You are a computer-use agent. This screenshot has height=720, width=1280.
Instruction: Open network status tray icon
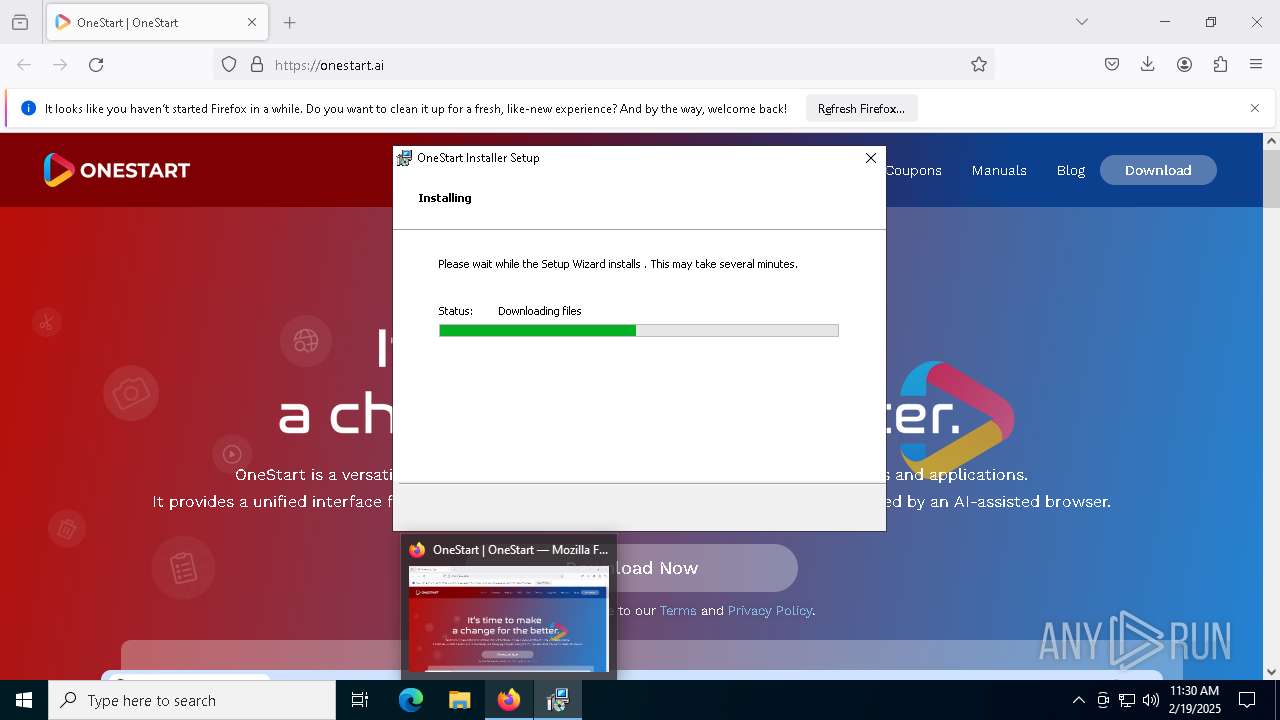[x=1127, y=700]
